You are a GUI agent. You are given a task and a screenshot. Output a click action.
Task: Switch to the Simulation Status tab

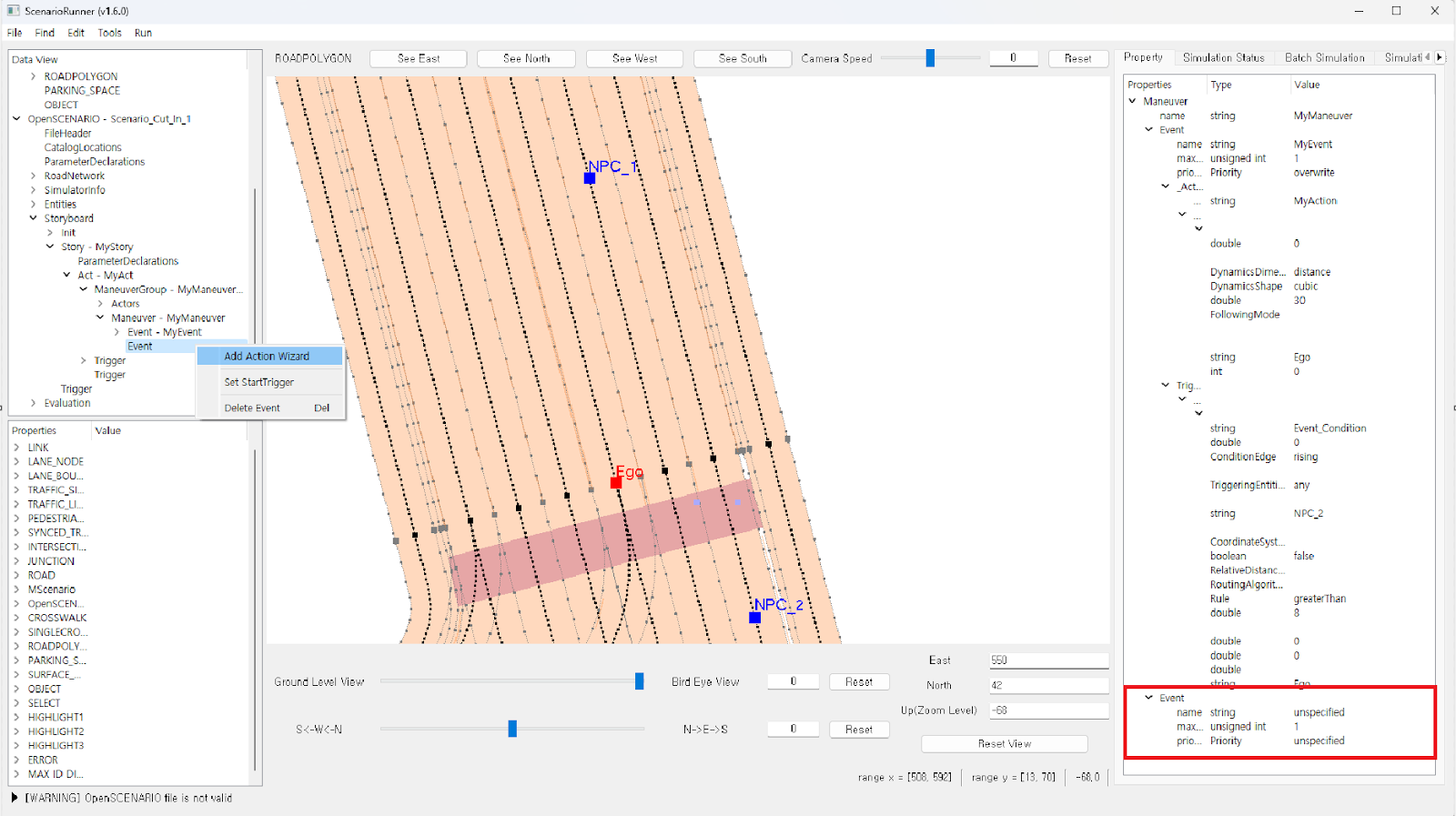pos(1223,57)
